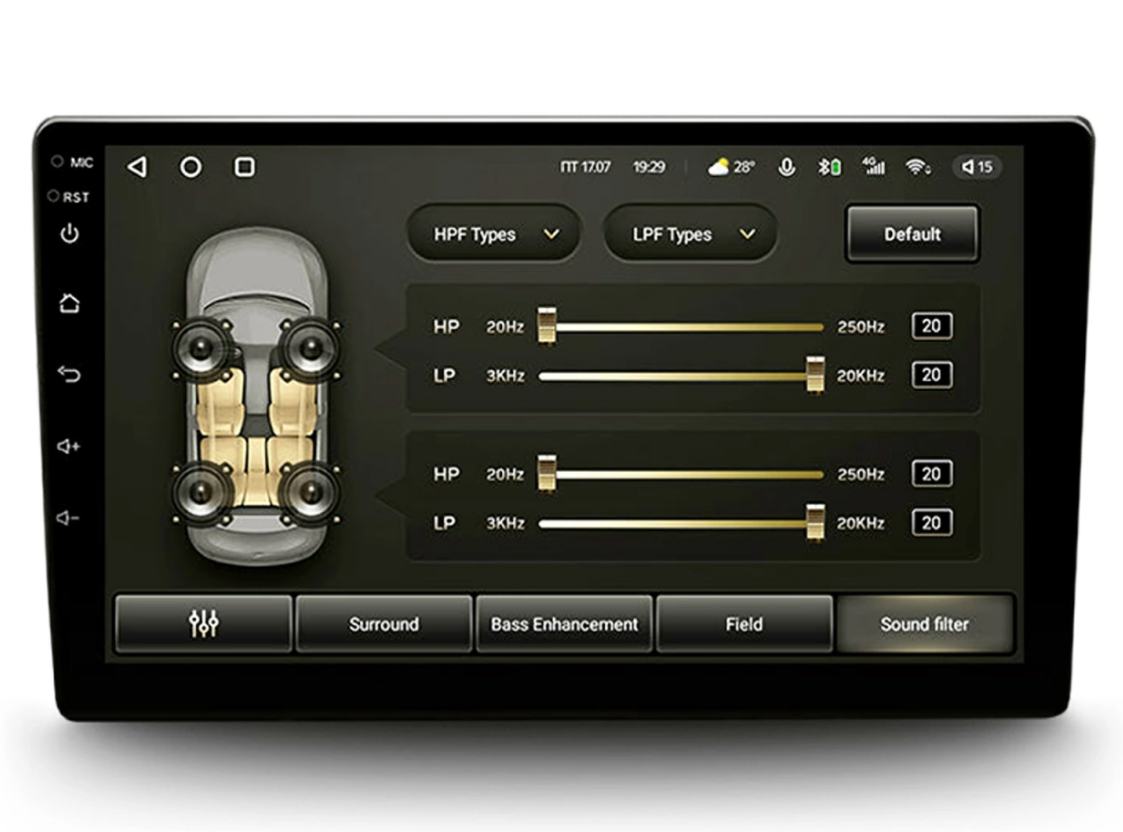Tap the house icon on left bezel
Screen dimensions: 1123x832
click(69, 303)
